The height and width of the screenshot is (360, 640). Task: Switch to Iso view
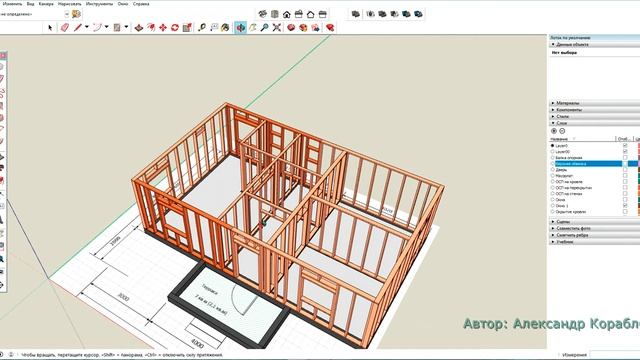tap(262, 14)
